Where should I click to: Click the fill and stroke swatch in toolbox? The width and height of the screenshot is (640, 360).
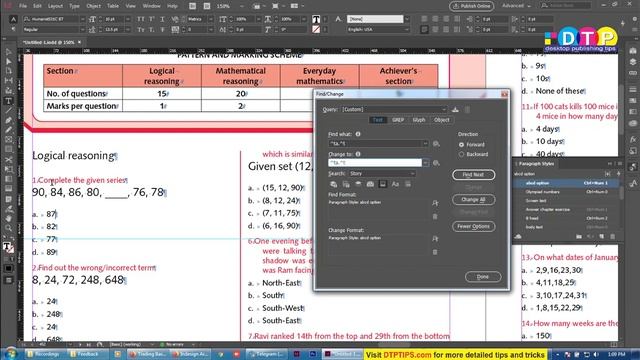click(x=9, y=247)
